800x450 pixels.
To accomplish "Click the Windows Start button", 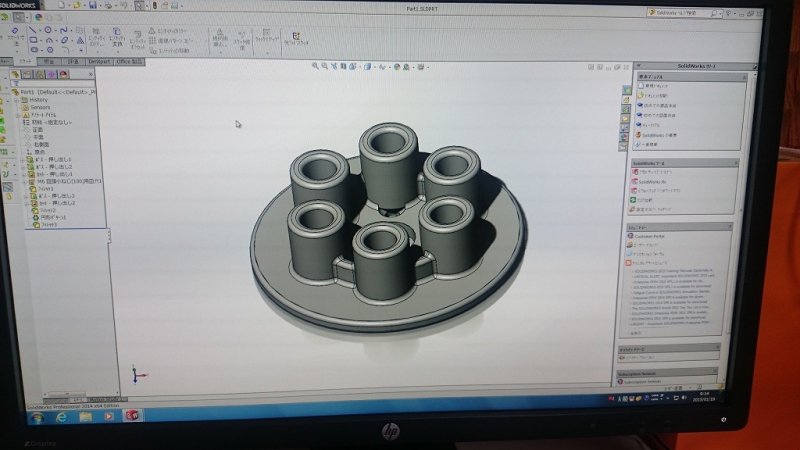I will tap(37, 418).
